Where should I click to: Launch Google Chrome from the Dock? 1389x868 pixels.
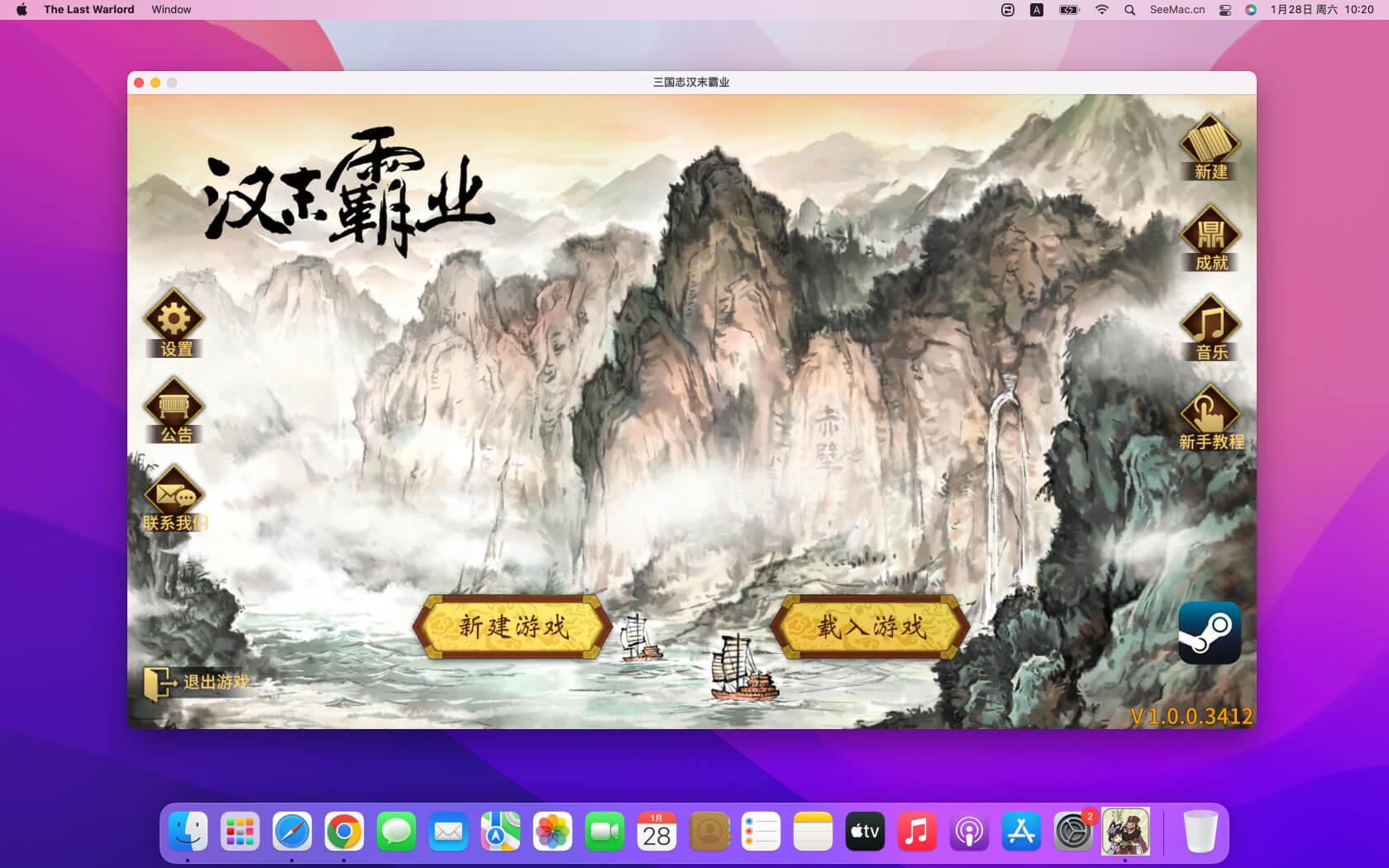[344, 832]
